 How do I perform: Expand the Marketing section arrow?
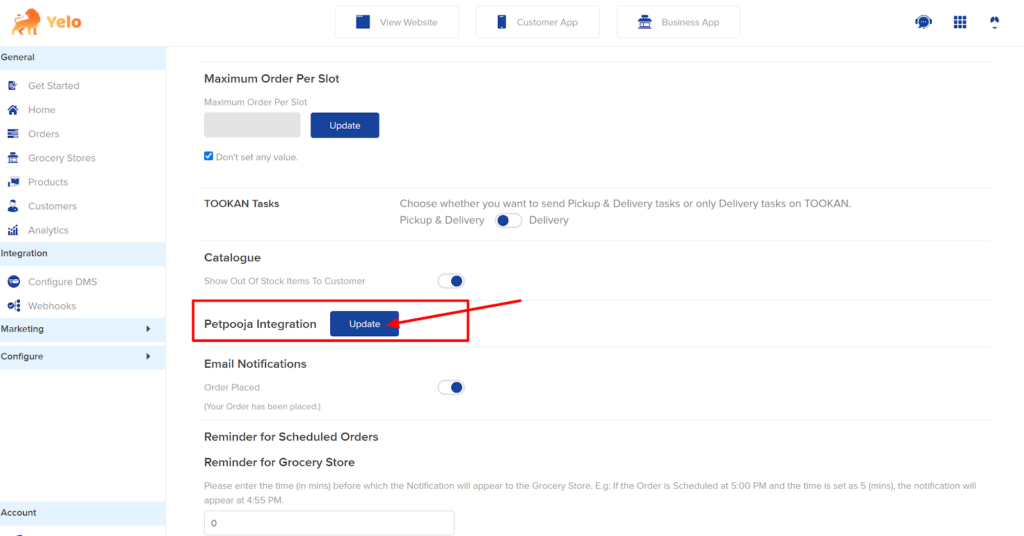pos(148,329)
